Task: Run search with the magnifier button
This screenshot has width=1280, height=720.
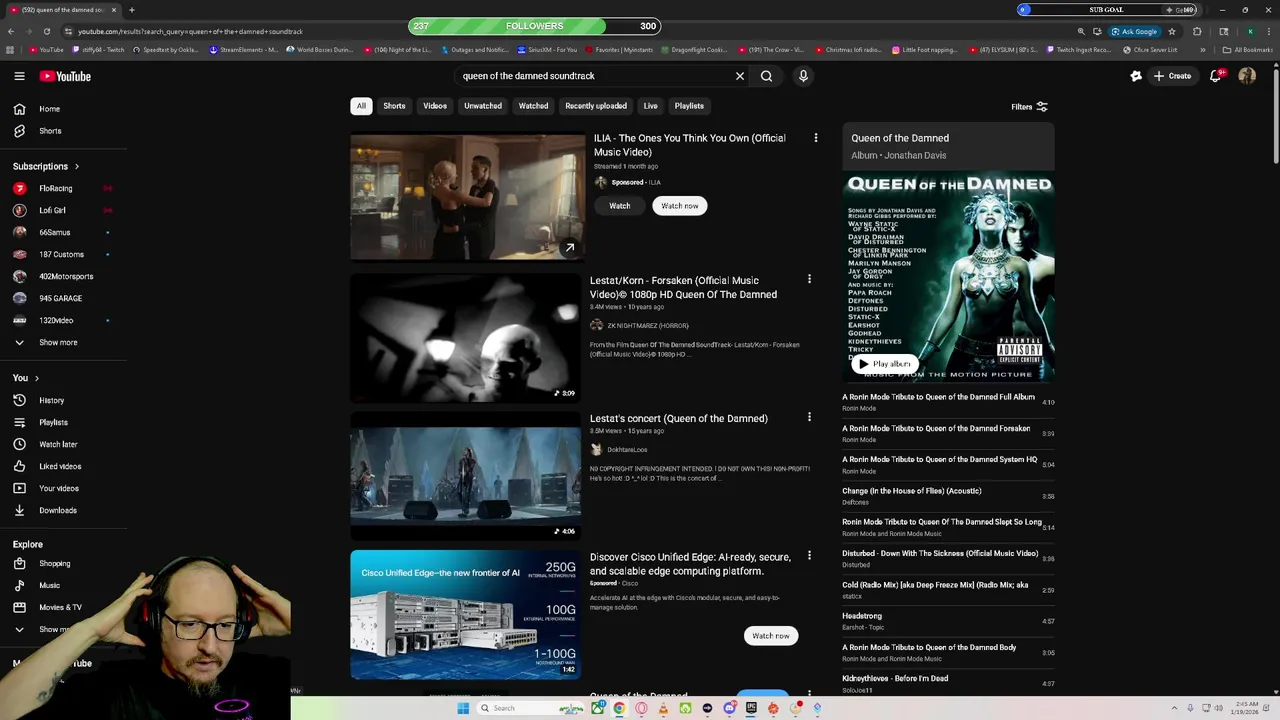Action: coord(766,76)
